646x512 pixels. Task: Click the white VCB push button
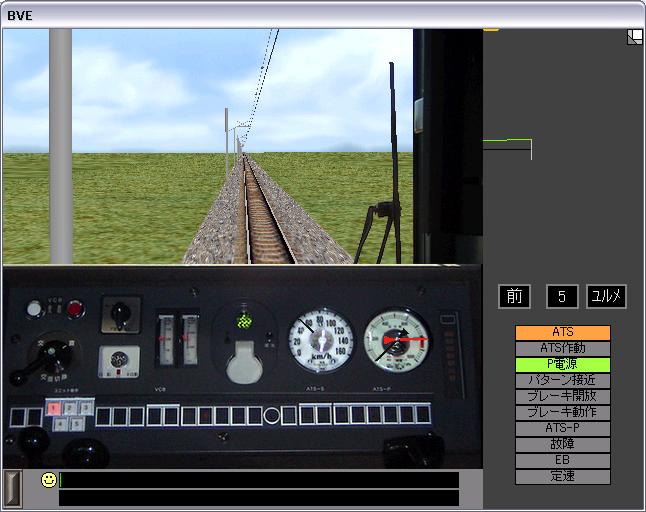coord(34,309)
